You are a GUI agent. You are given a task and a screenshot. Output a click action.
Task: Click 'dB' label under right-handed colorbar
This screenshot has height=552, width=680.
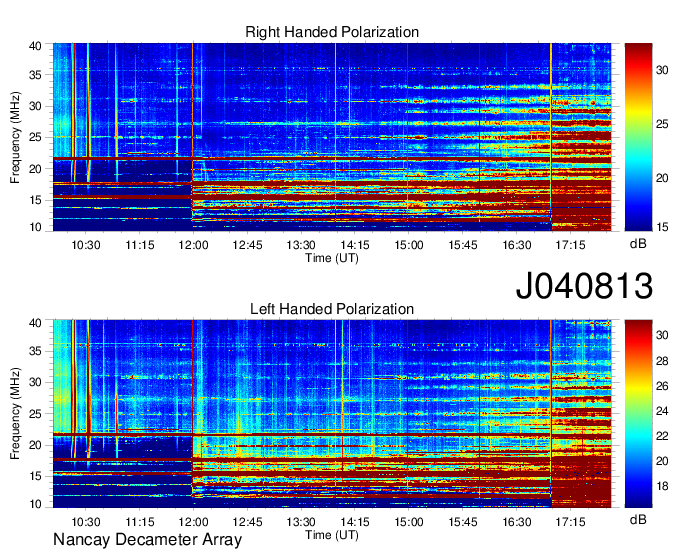(x=638, y=244)
